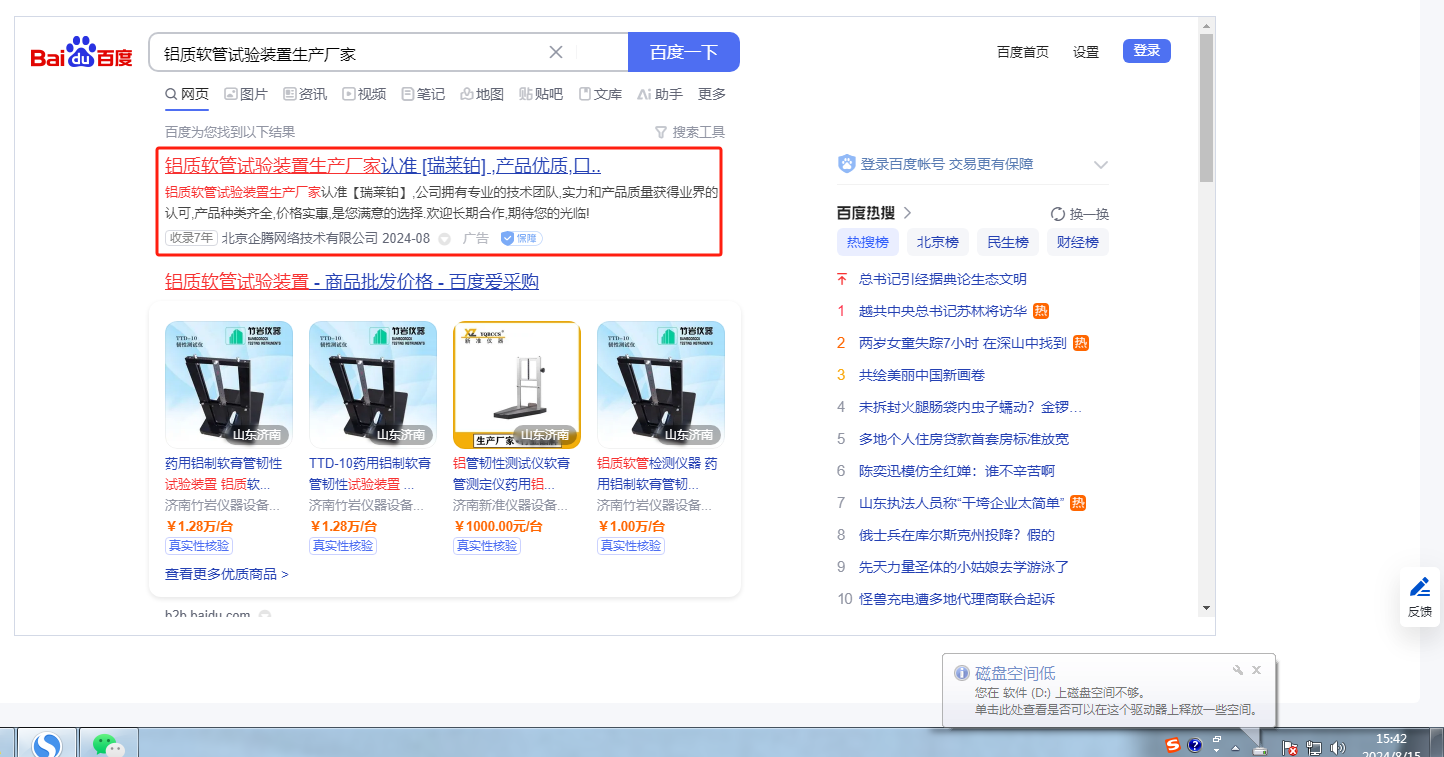
Task: Open hot search 总书记引经据典论生态文明
Action: click(x=943, y=279)
